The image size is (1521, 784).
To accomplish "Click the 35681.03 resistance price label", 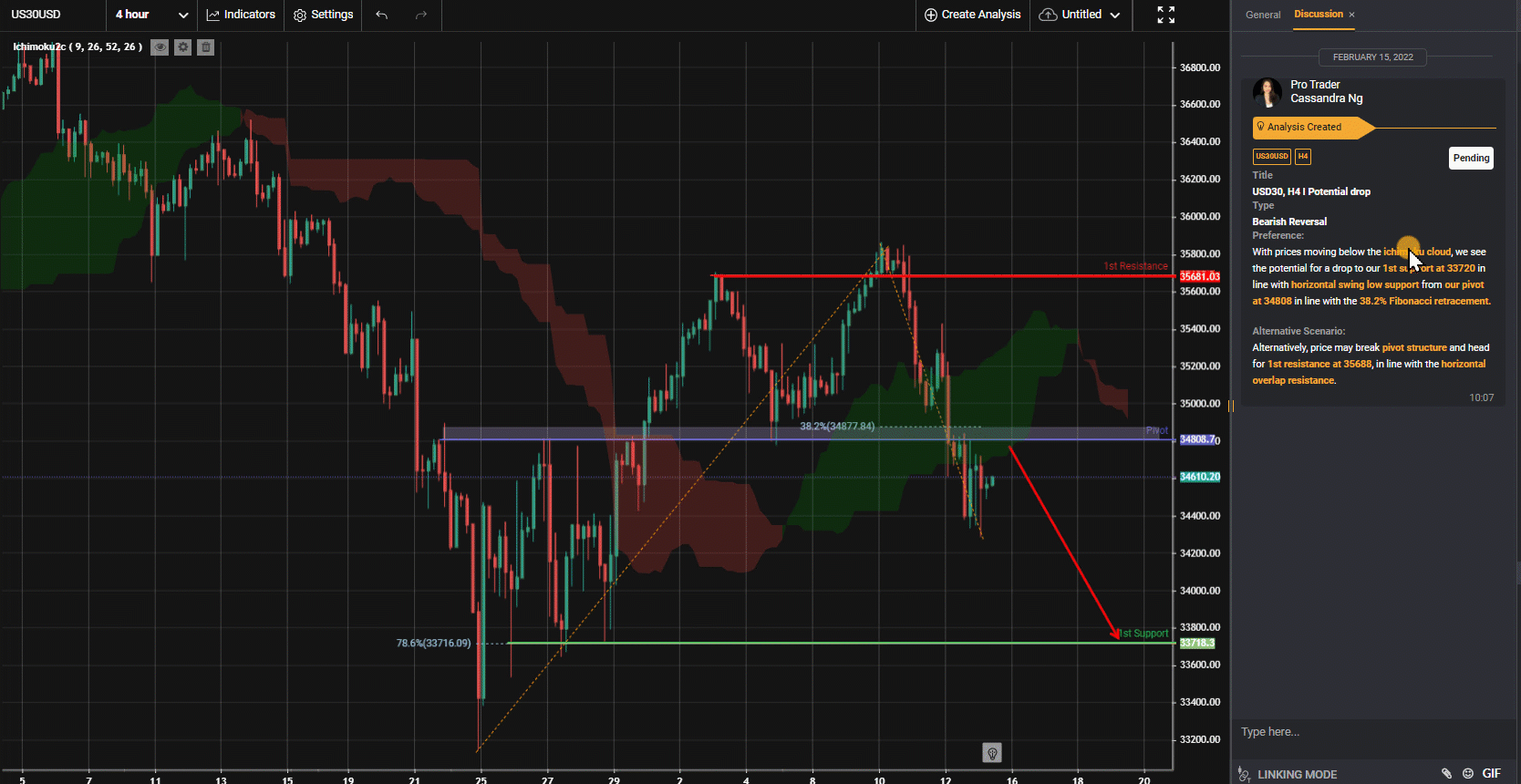I will click(1199, 276).
